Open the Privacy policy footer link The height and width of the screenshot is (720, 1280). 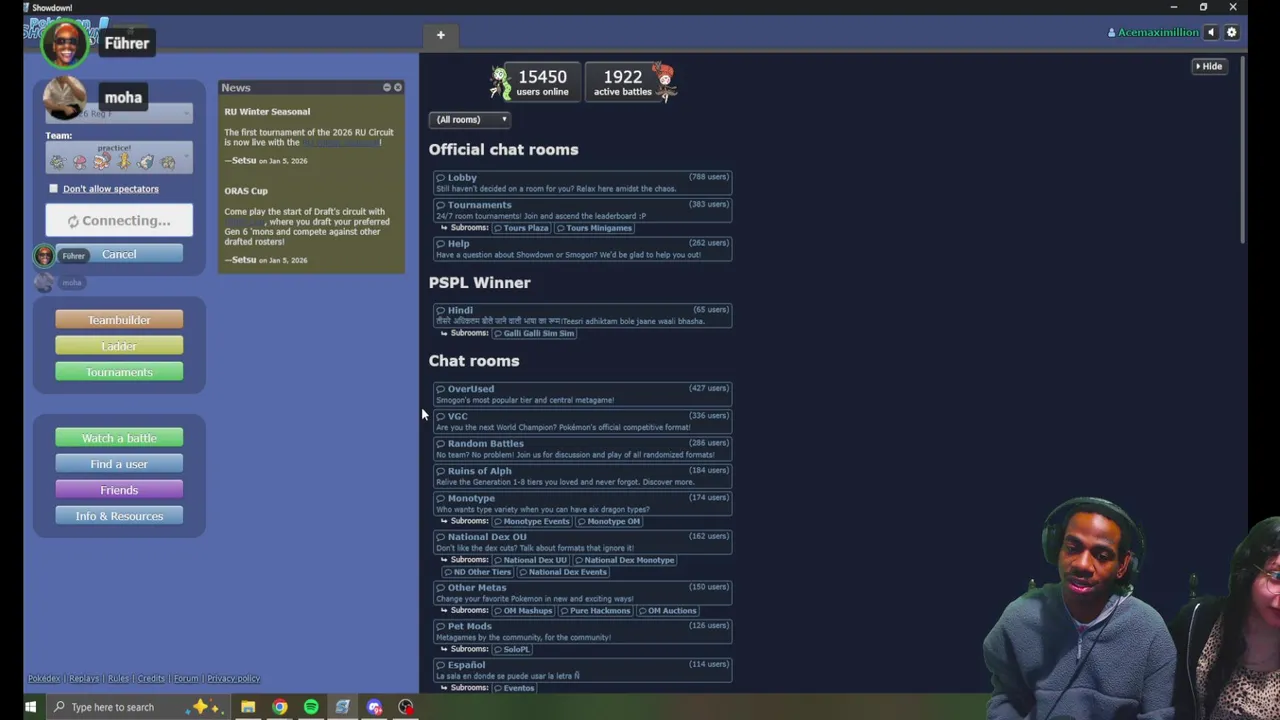(233, 678)
